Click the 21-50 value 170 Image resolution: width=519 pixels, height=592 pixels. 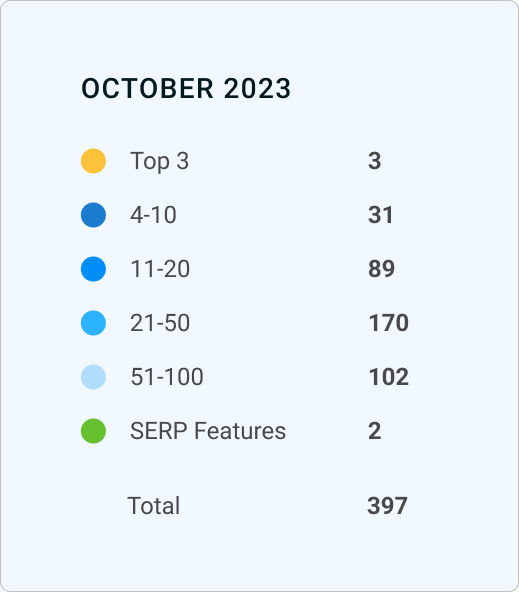(x=389, y=323)
